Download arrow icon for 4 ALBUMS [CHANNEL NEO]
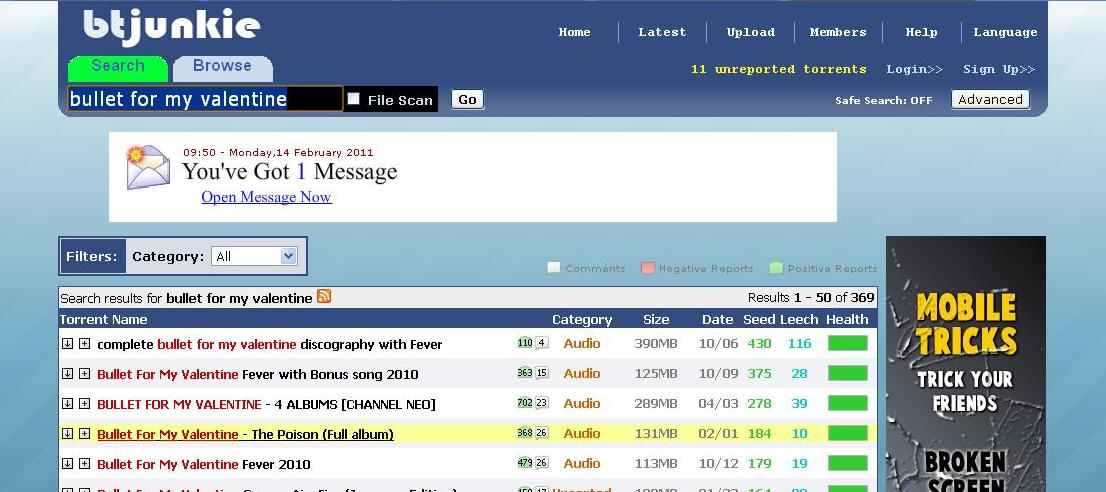This screenshot has width=1106, height=492. [x=67, y=404]
